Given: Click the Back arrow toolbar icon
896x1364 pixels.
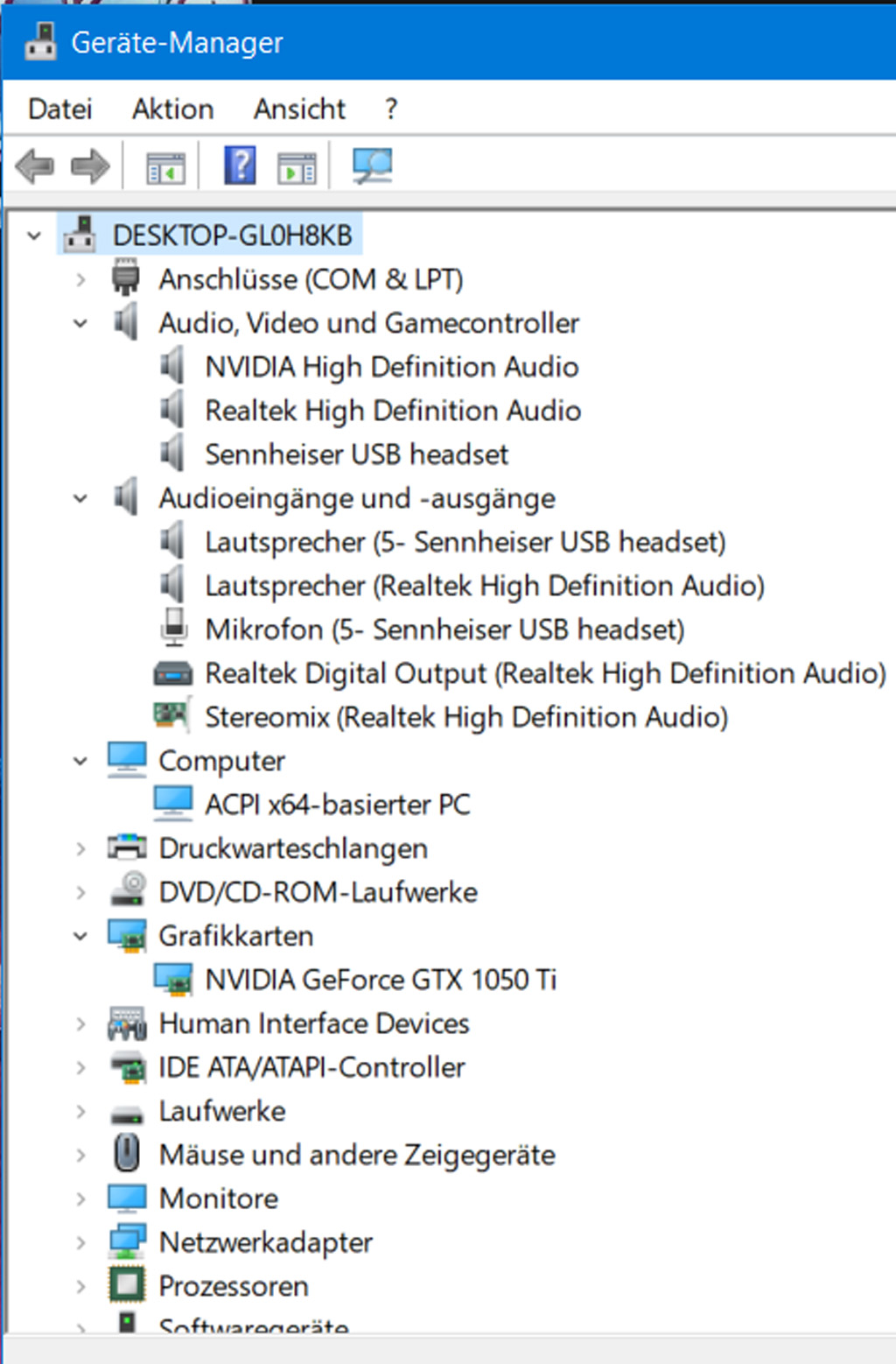Looking at the screenshot, I should [x=35, y=165].
